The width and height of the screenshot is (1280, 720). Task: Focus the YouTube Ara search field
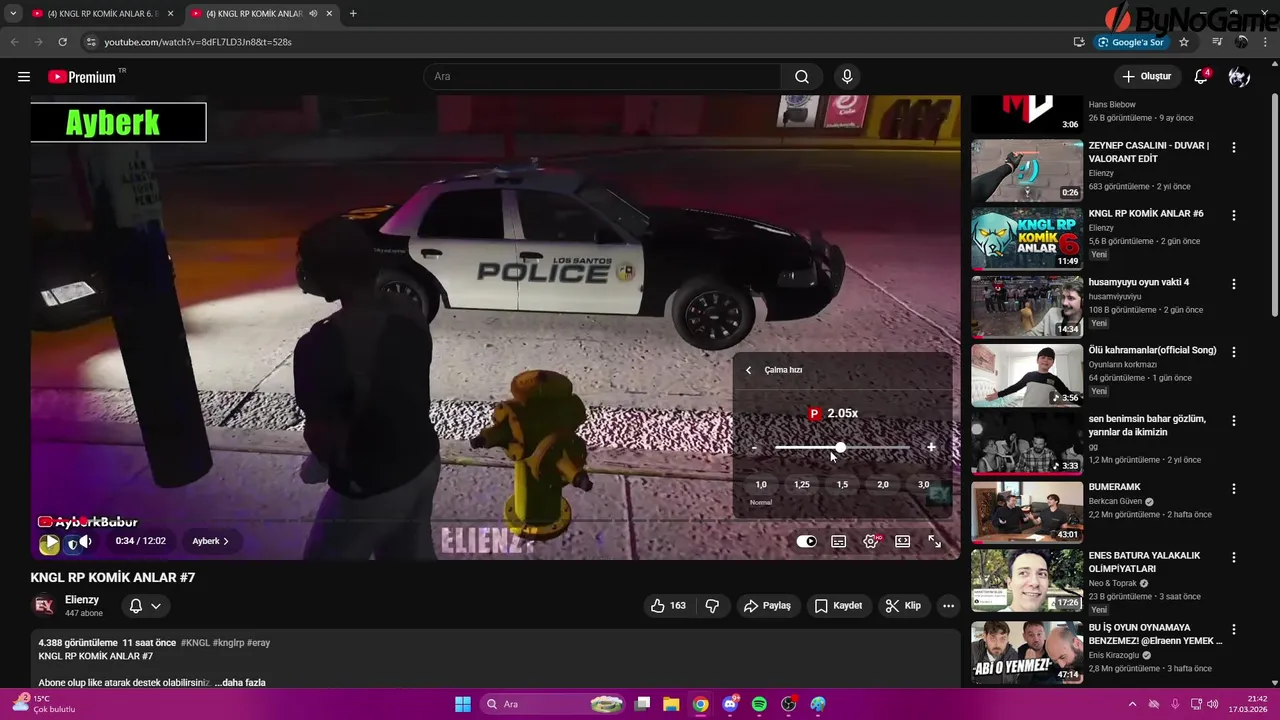pos(603,77)
